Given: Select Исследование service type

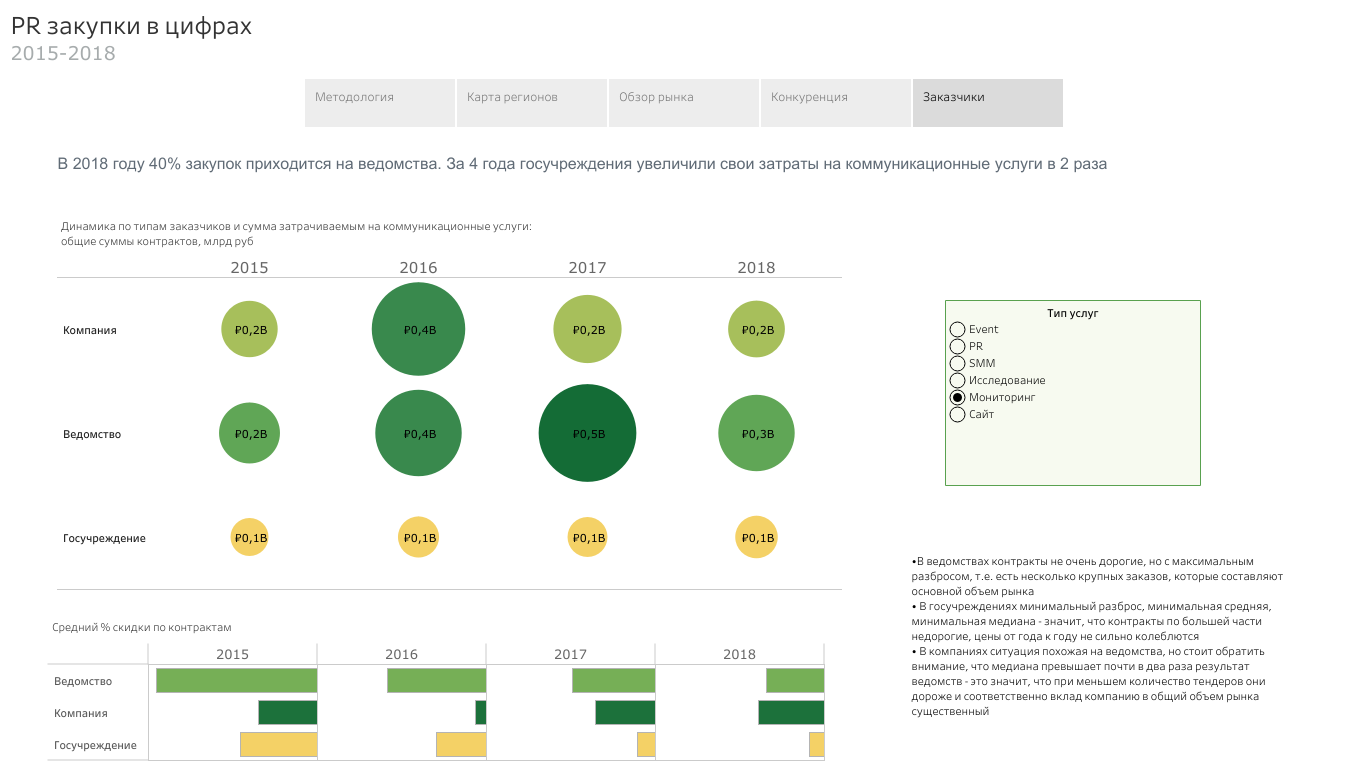Looking at the screenshot, I should point(957,380).
